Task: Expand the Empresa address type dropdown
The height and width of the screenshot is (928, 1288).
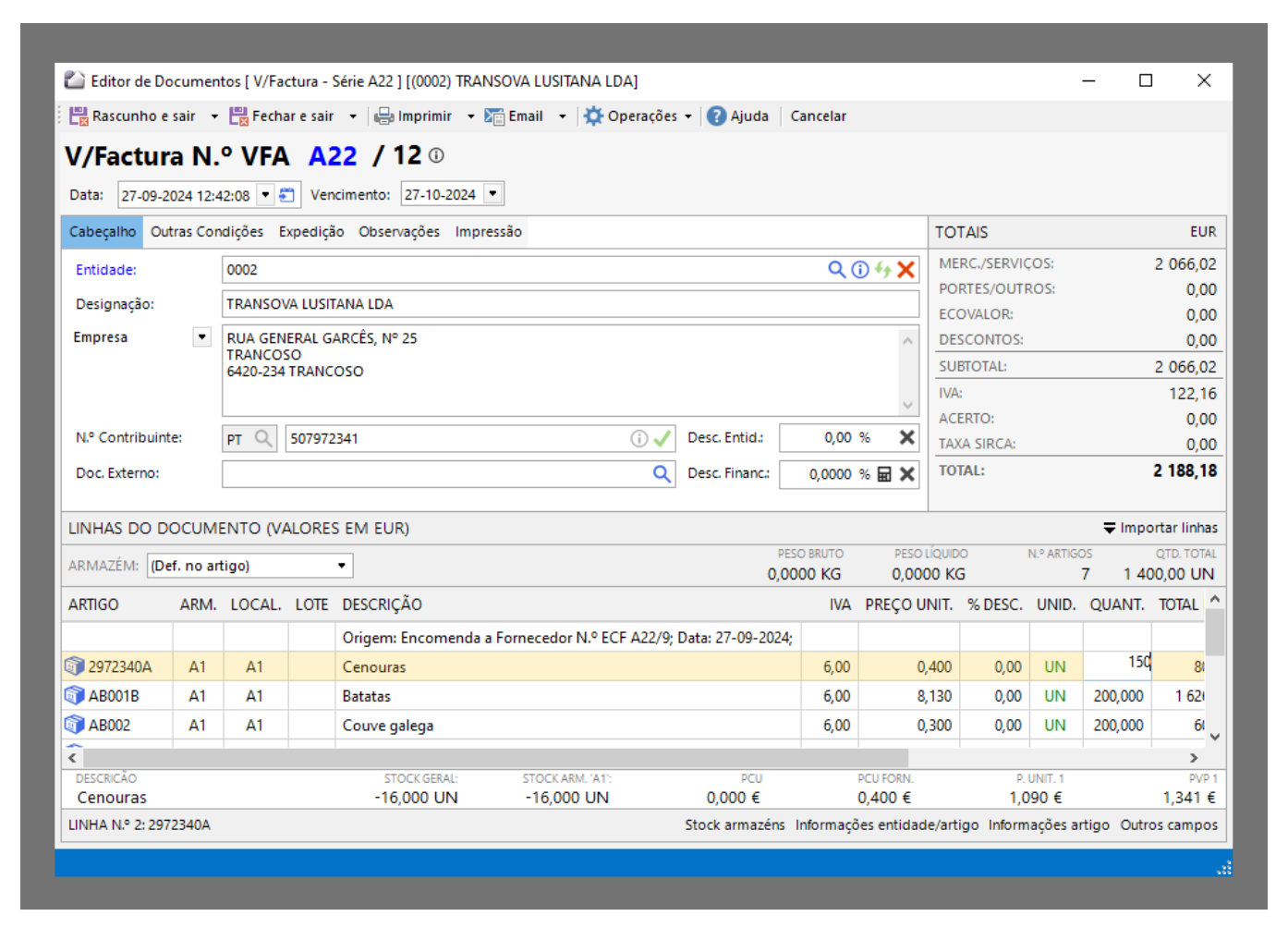Action: point(201,337)
